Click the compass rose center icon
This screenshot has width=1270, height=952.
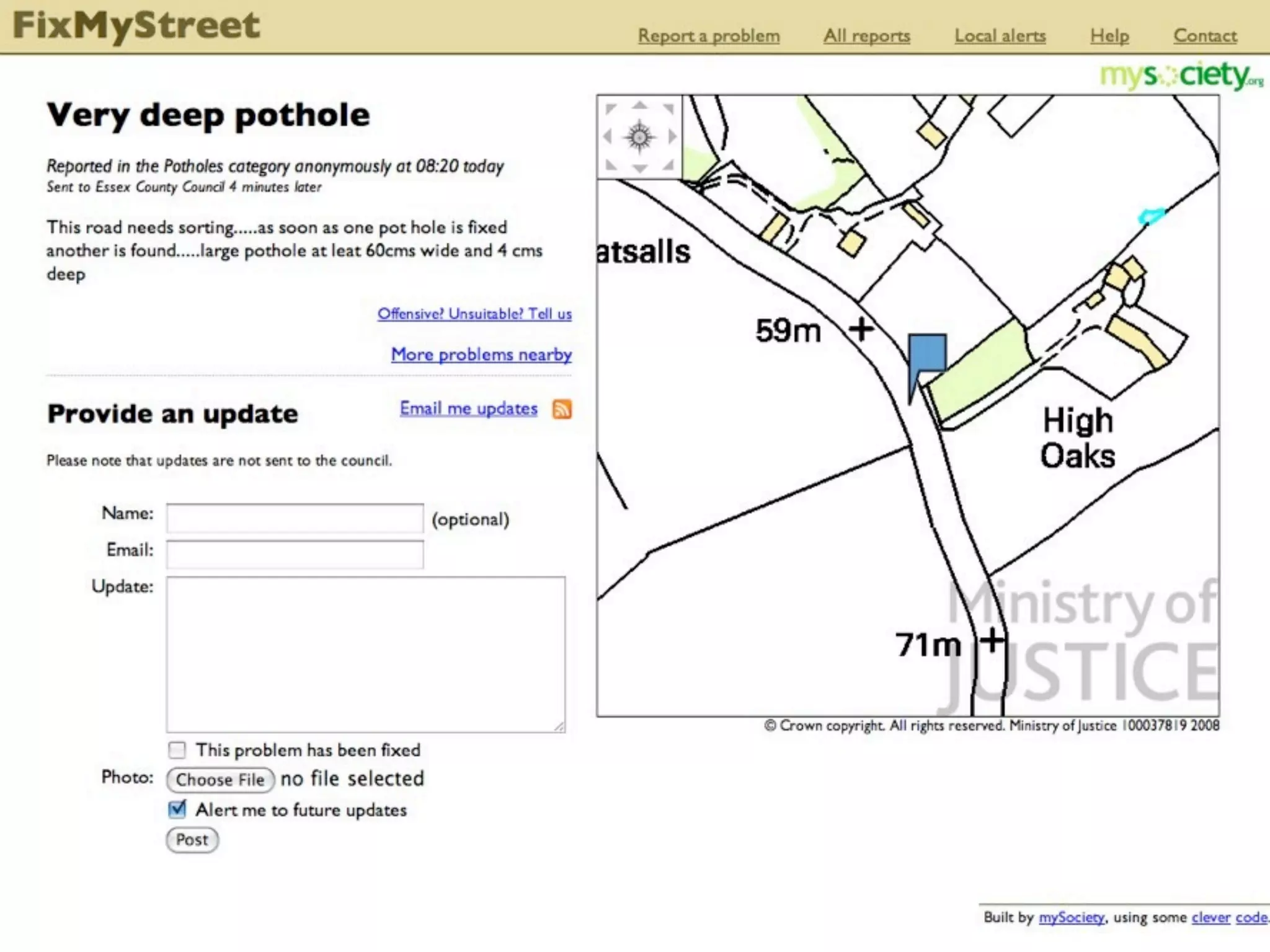tap(639, 136)
